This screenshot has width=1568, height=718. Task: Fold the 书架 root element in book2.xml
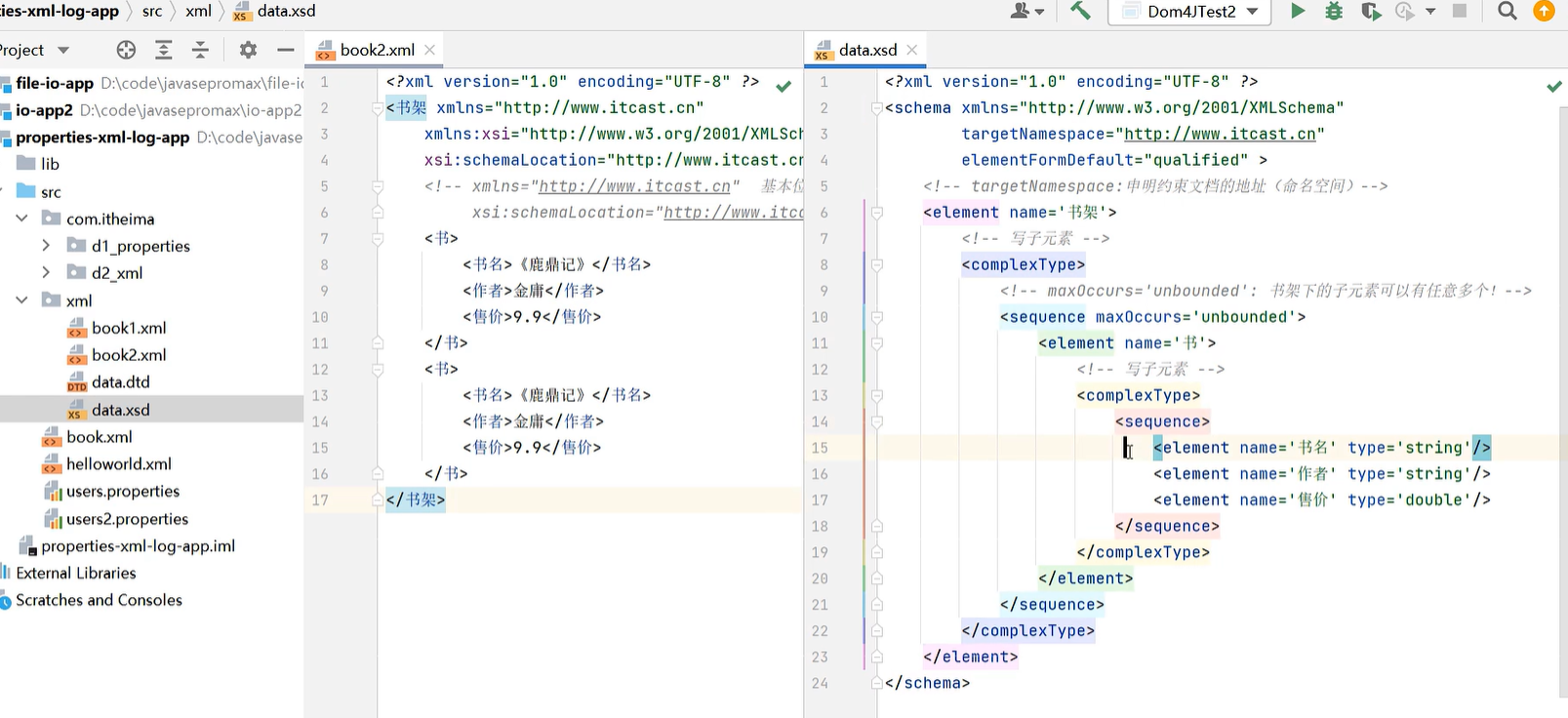point(378,108)
